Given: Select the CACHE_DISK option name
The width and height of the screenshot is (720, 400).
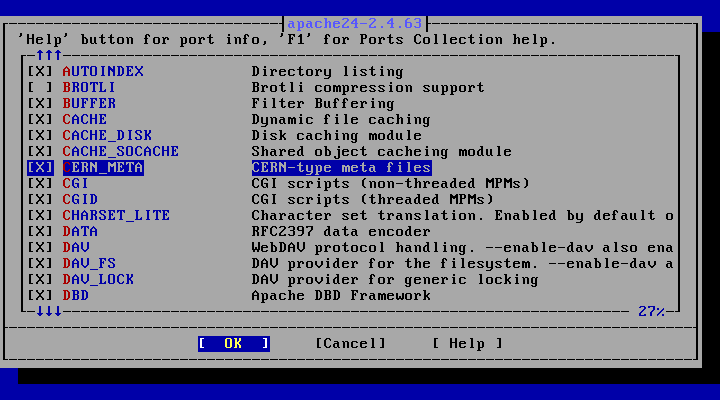Looking at the screenshot, I should click(x=107, y=136).
